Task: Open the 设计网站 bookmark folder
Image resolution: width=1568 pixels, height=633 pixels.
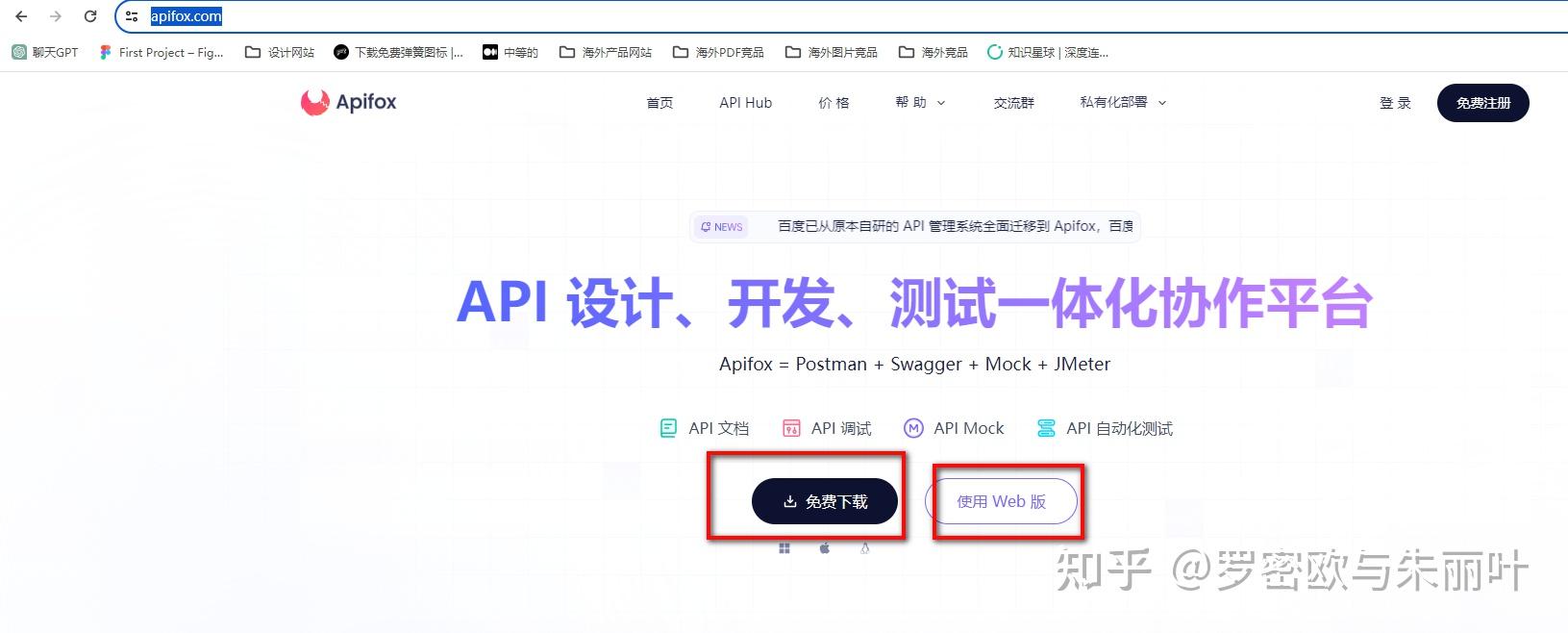Action: click(280, 52)
